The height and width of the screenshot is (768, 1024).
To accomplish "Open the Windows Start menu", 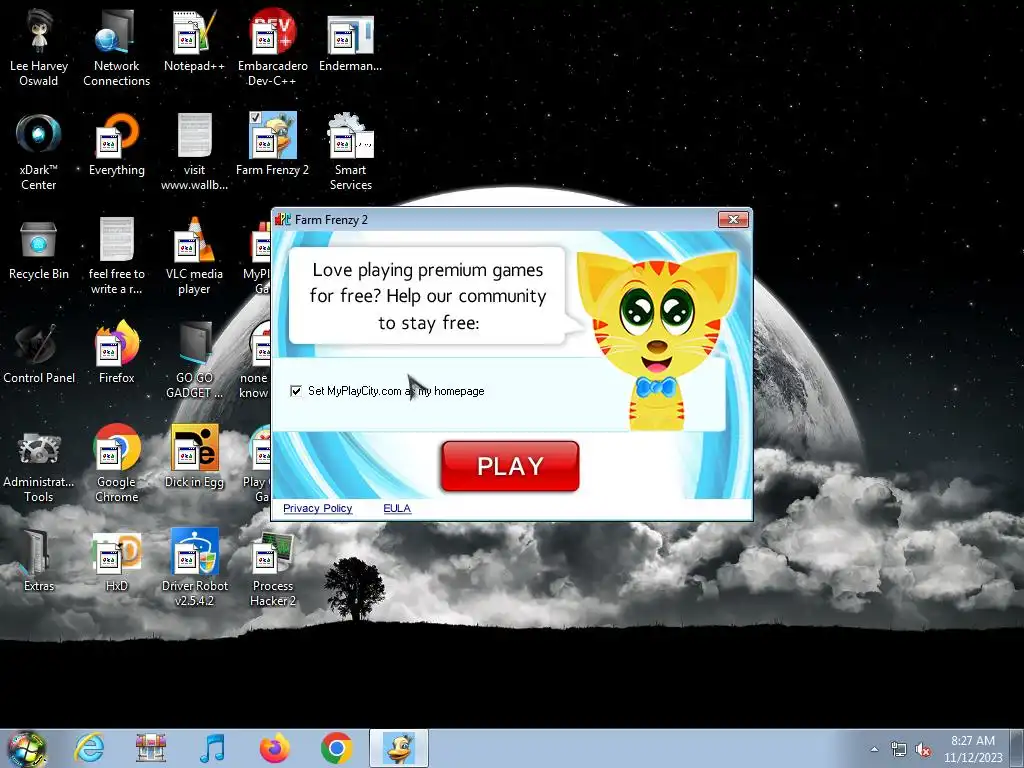I will point(27,748).
